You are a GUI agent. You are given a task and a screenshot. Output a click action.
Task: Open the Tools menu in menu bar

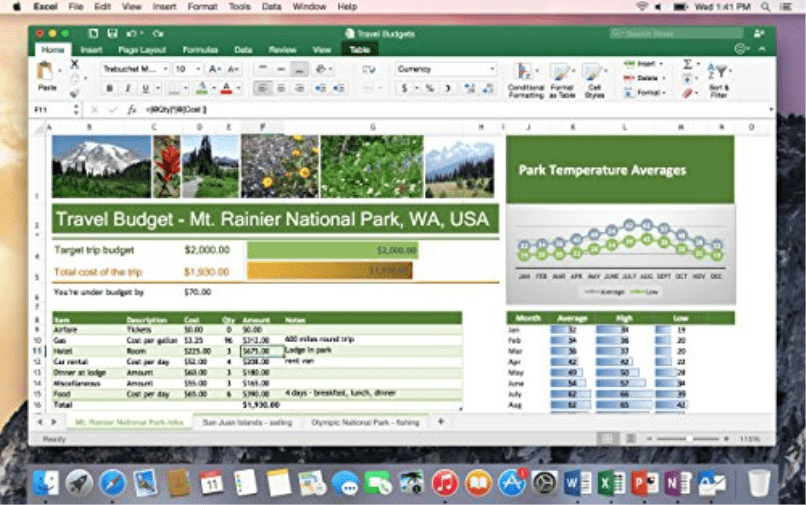coord(240,7)
